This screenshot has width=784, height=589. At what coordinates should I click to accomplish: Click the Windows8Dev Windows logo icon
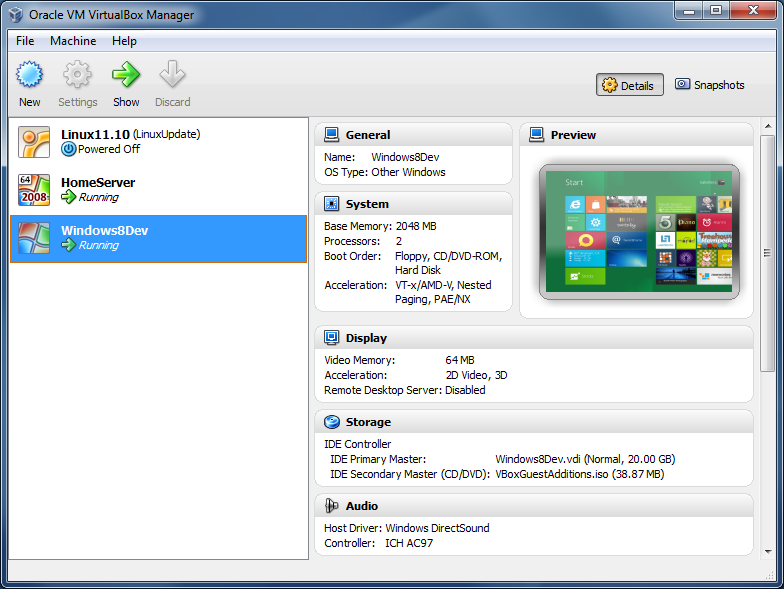(x=34, y=238)
